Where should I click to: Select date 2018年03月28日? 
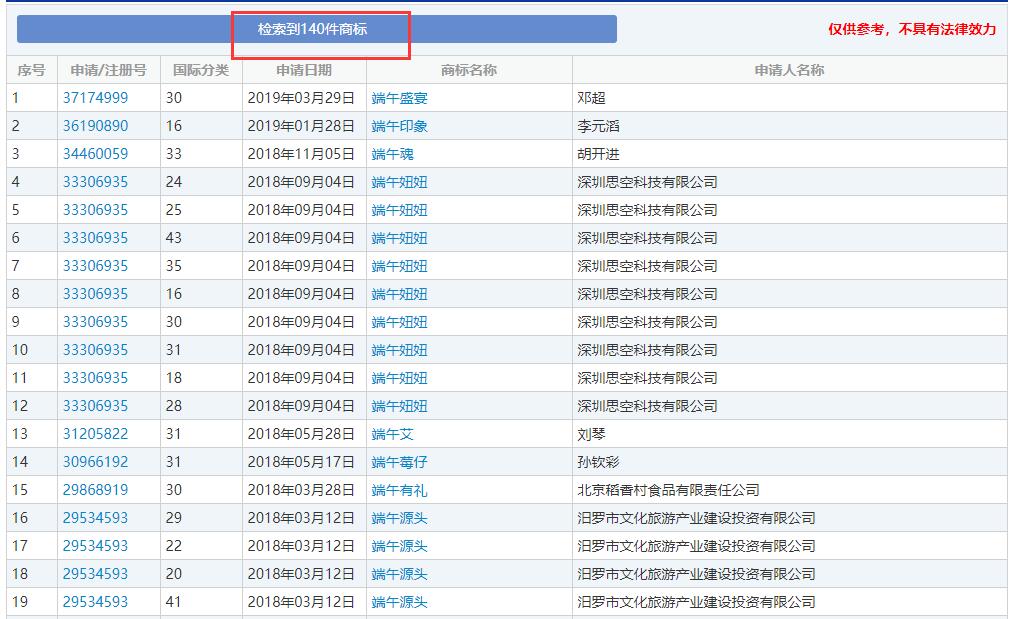[301, 490]
